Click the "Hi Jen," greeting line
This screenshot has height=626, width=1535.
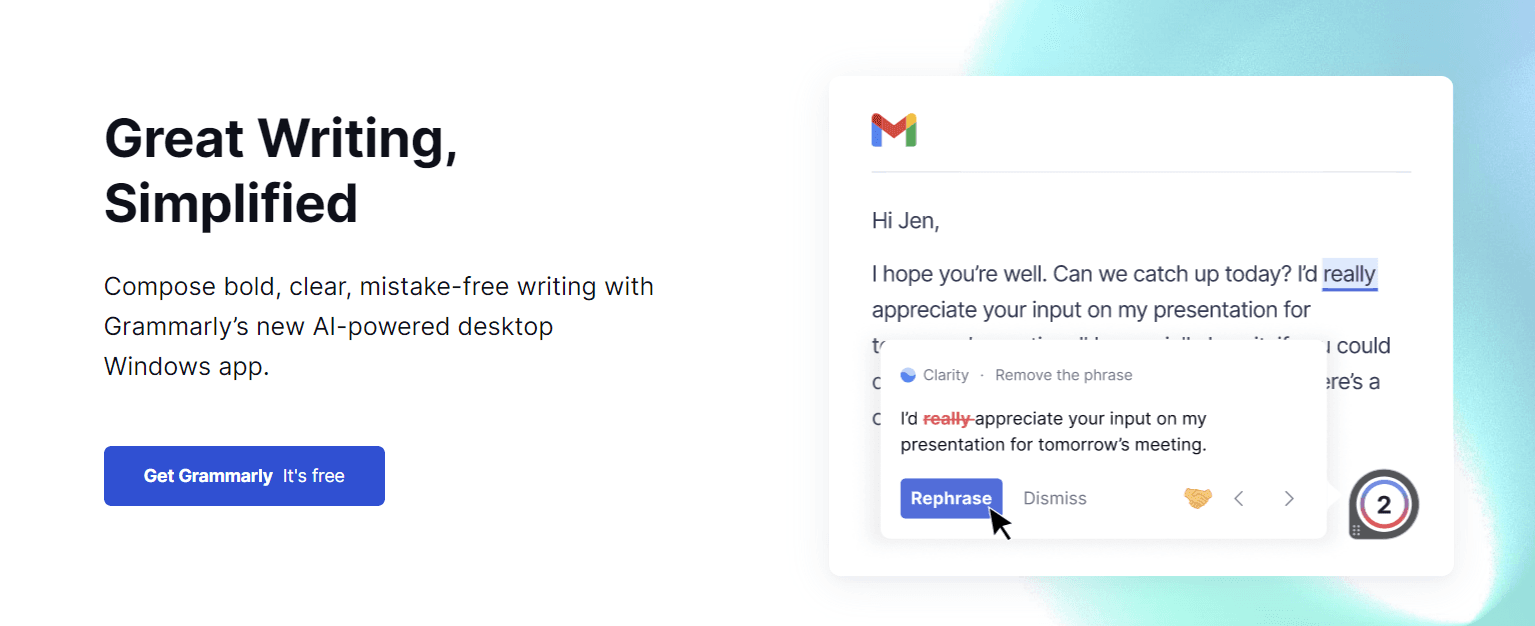(905, 221)
